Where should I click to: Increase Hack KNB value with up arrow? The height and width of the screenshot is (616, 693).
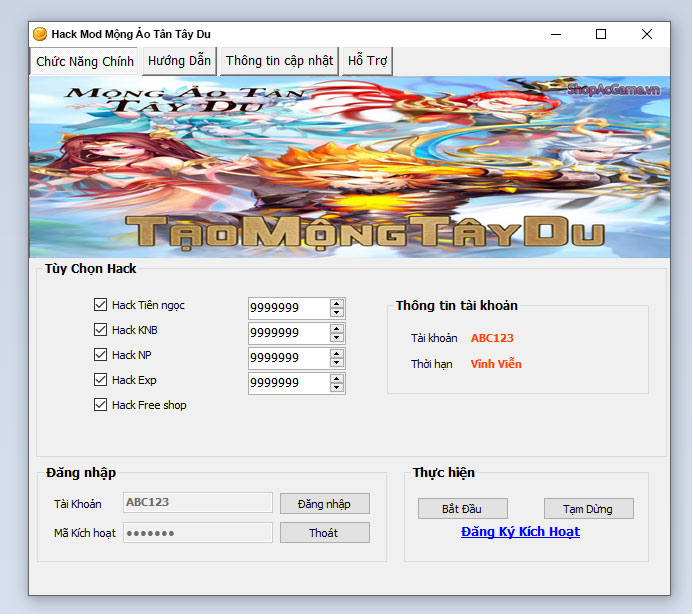click(x=337, y=329)
